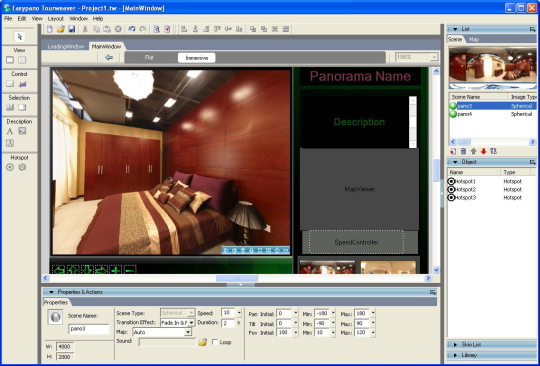Click the Paste toolbar icon
The image size is (540, 366).
pyautogui.click(x=107, y=29)
